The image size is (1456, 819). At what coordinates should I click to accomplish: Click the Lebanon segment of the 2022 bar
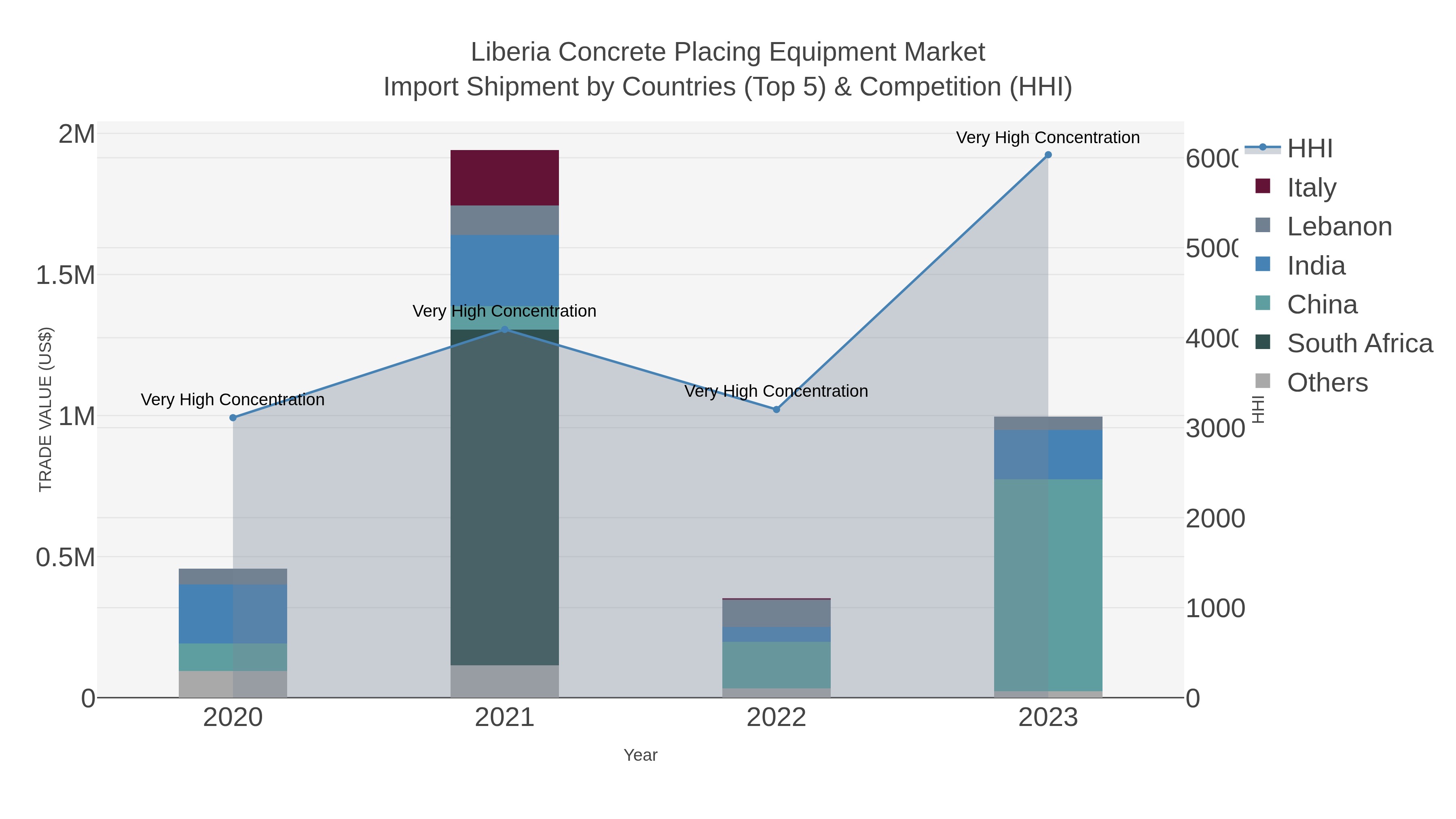click(x=776, y=613)
